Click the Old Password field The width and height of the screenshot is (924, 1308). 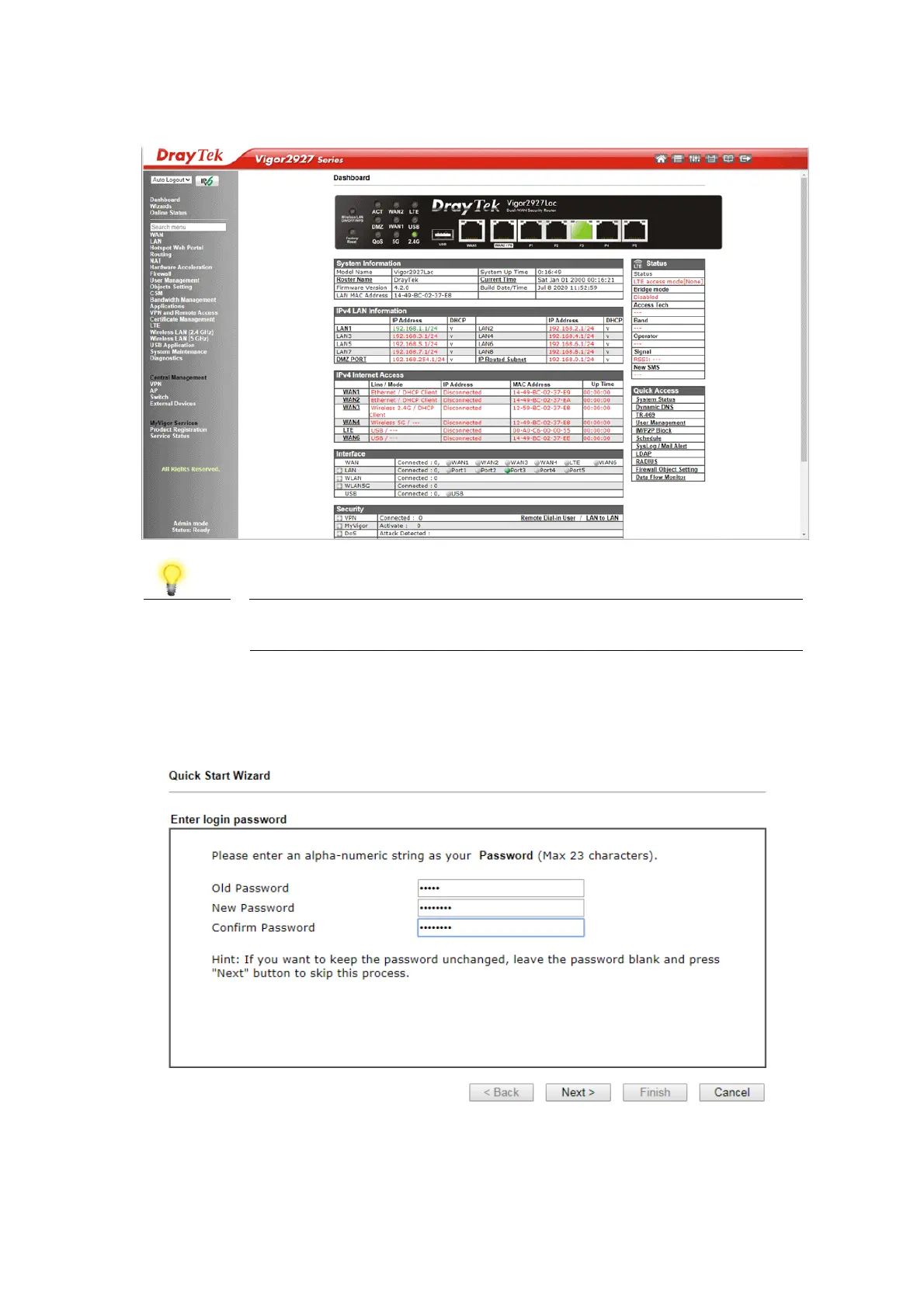pyautogui.click(x=501, y=888)
